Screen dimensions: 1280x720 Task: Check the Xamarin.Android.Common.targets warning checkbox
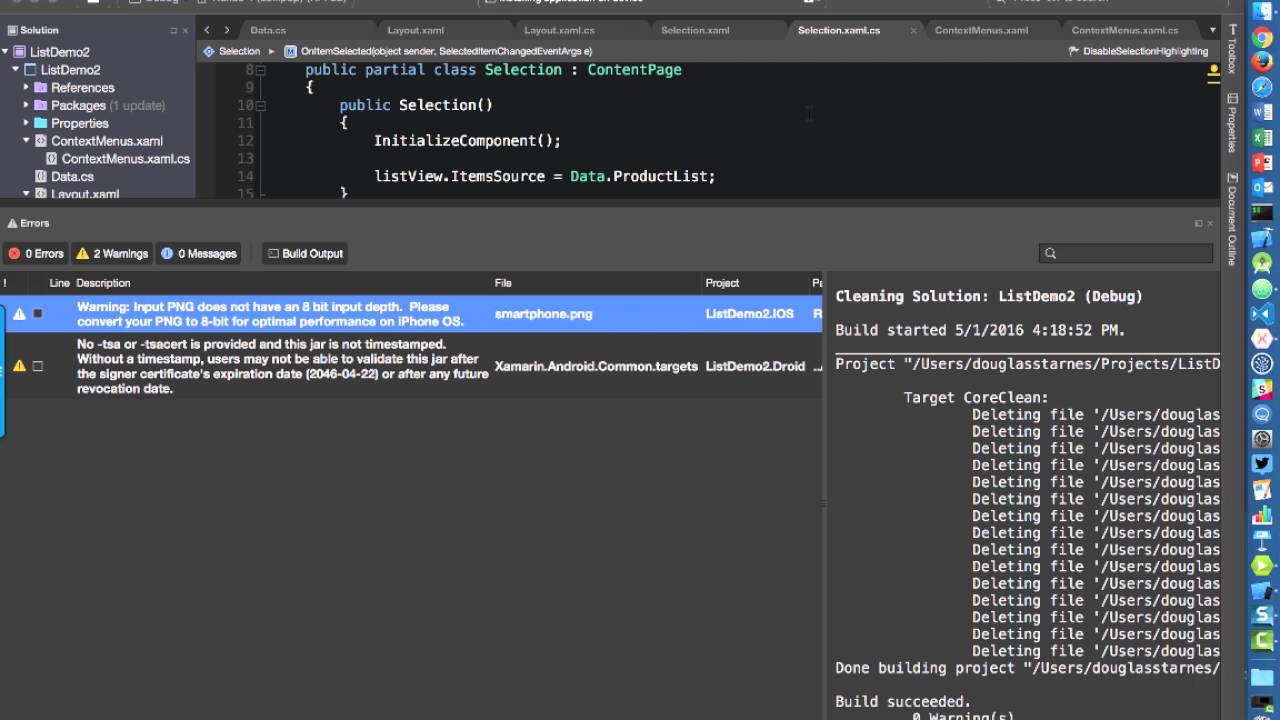coord(38,366)
